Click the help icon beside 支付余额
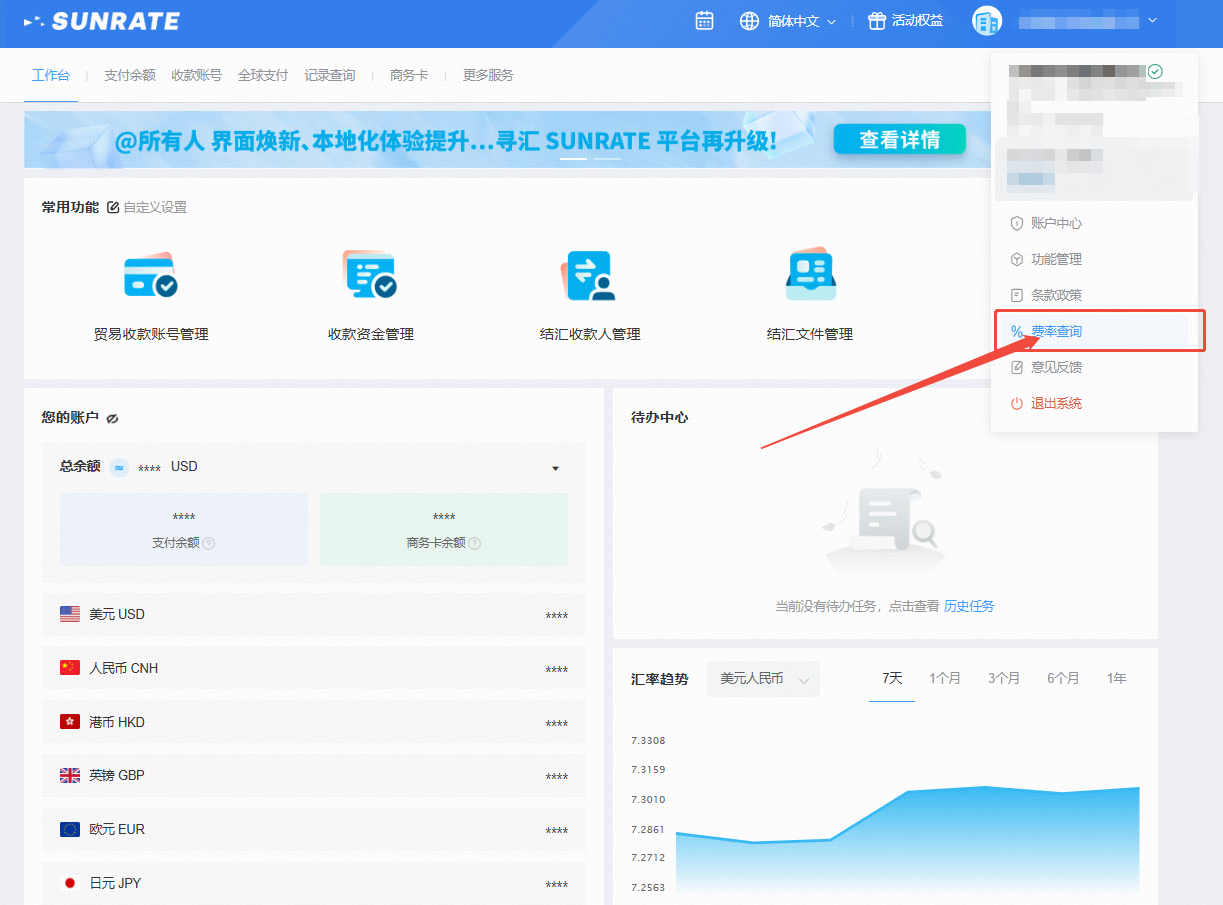1223x905 pixels. tap(209, 543)
